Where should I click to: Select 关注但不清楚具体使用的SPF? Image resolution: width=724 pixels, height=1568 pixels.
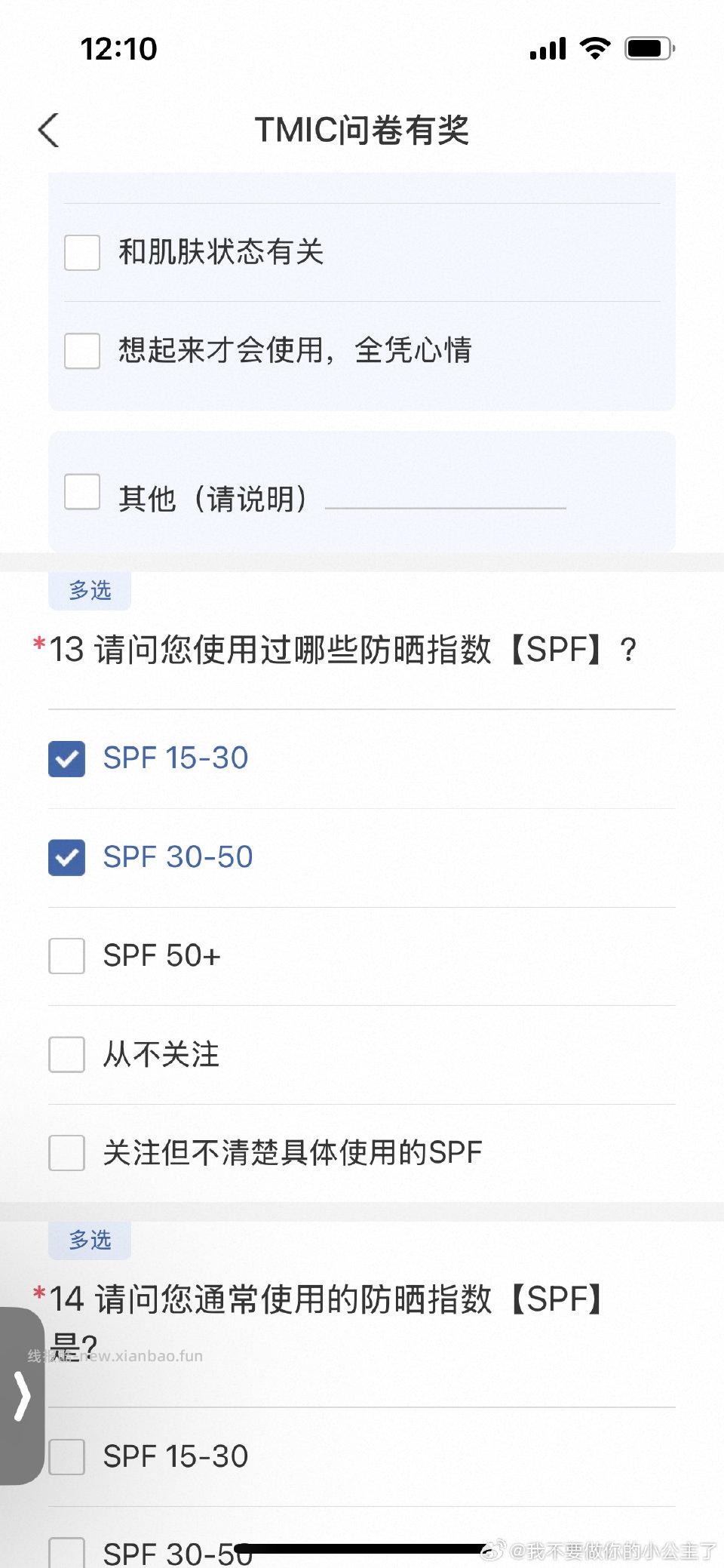tap(66, 1153)
